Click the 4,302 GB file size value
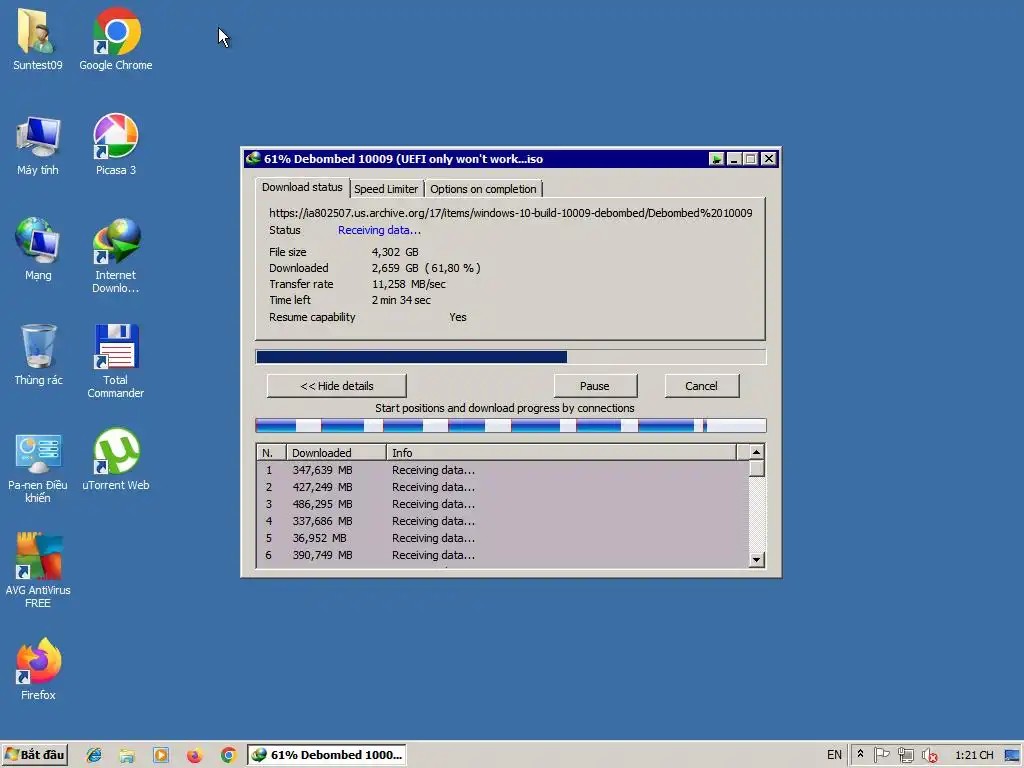 pyautogui.click(x=395, y=252)
